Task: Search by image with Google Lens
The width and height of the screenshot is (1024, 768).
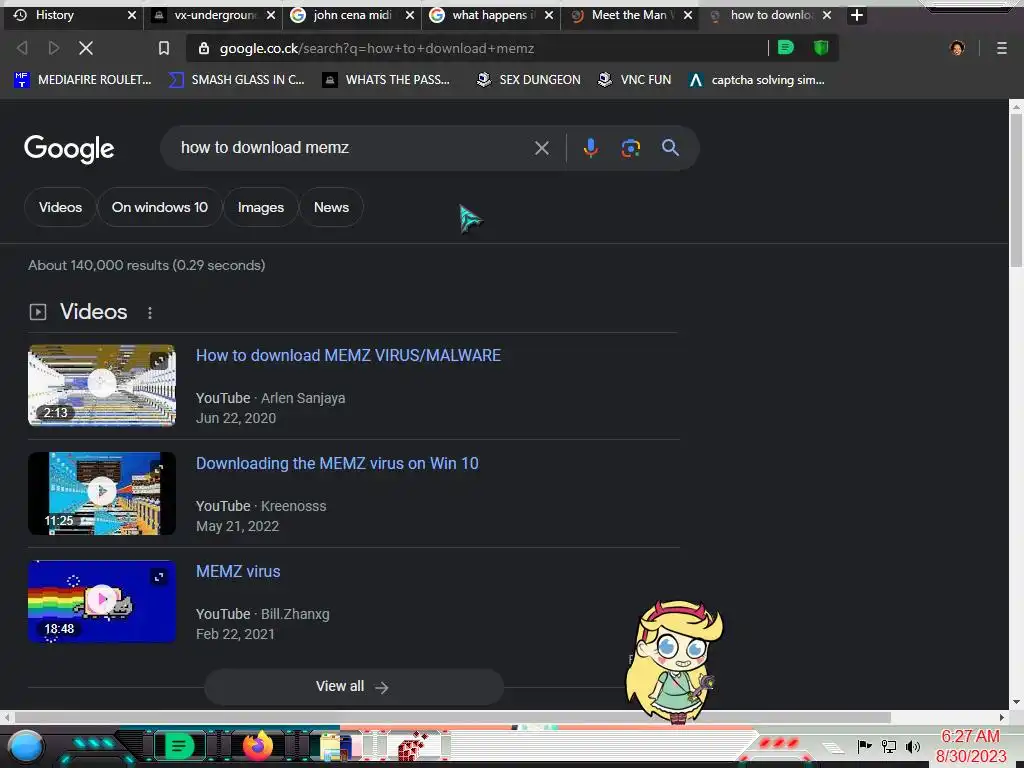Action: coord(630,148)
